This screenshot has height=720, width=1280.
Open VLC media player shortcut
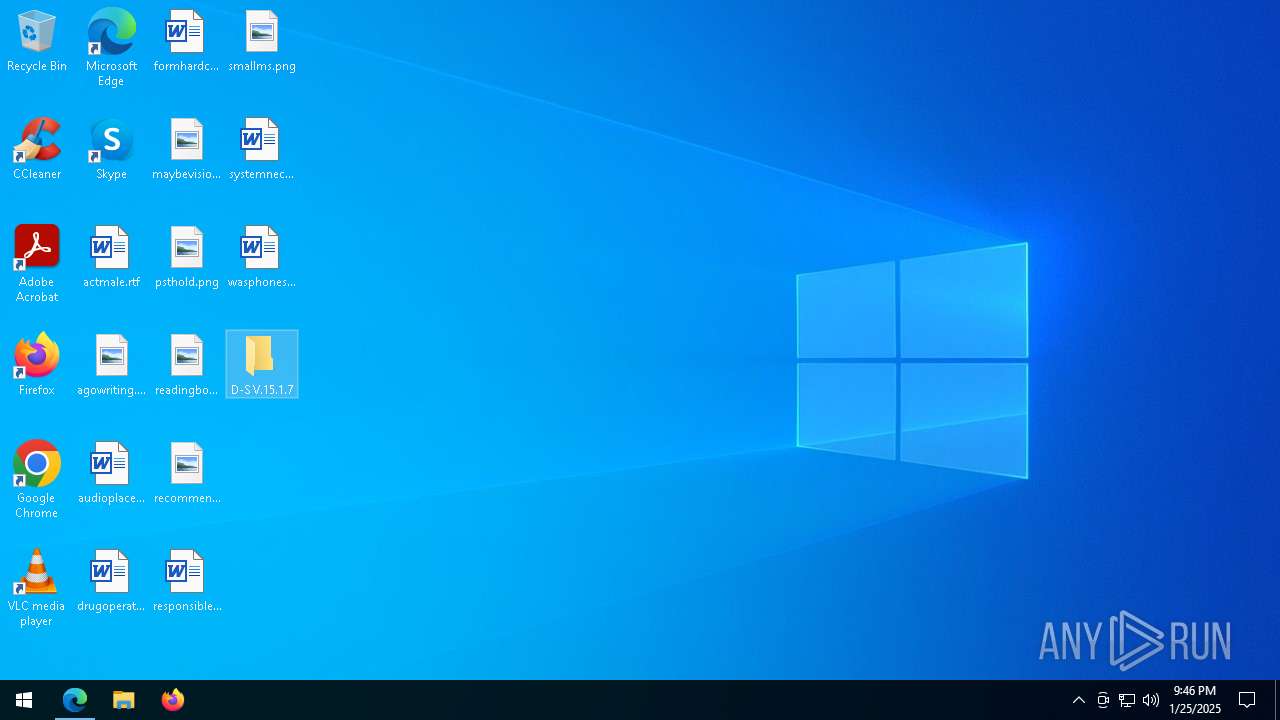(x=37, y=588)
